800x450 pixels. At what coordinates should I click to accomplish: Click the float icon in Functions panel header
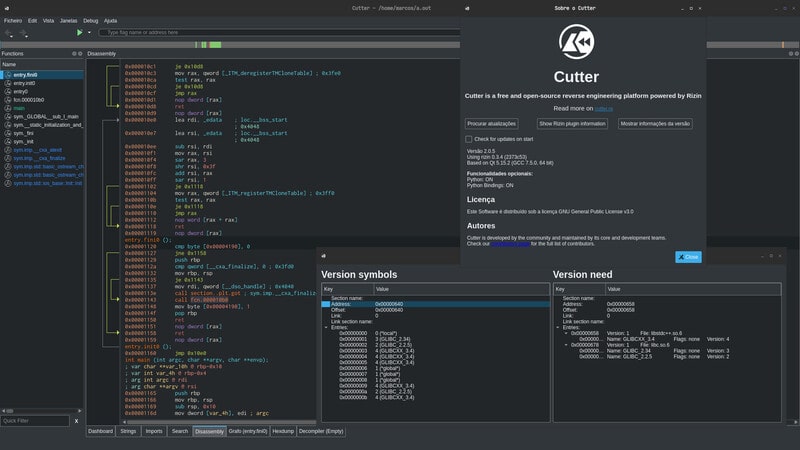pyautogui.click(x=74, y=54)
